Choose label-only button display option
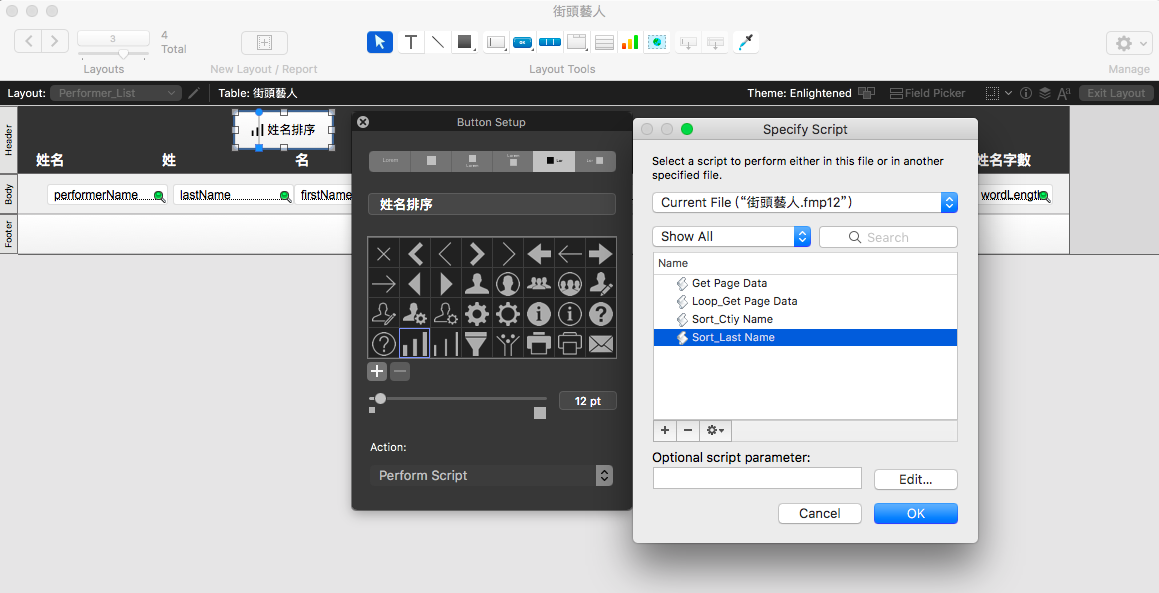This screenshot has height=593, width=1159. (x=390, y=160)
